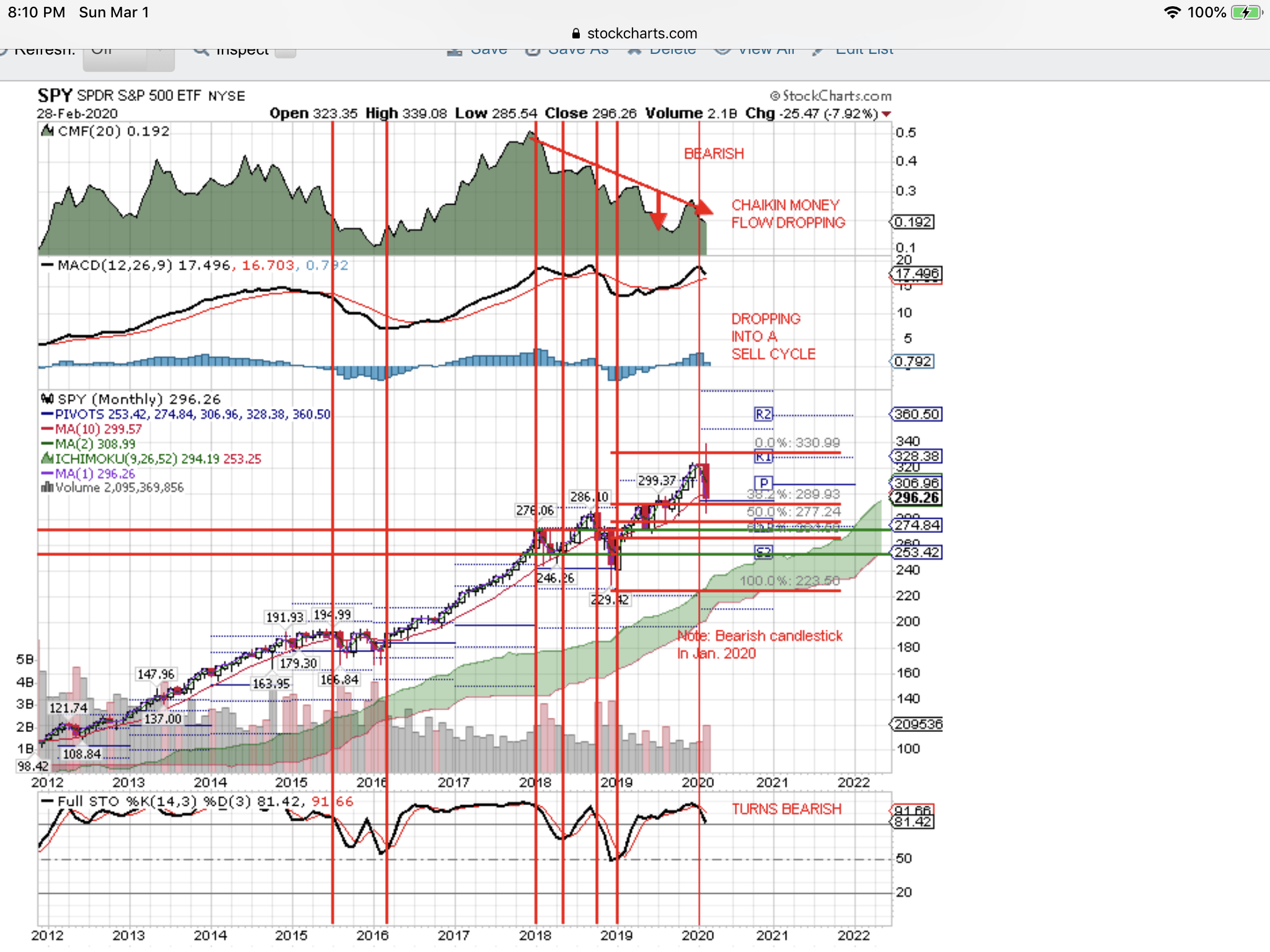Click the date 28-Feb-2020
The image size is (1270, 952).
77,114
